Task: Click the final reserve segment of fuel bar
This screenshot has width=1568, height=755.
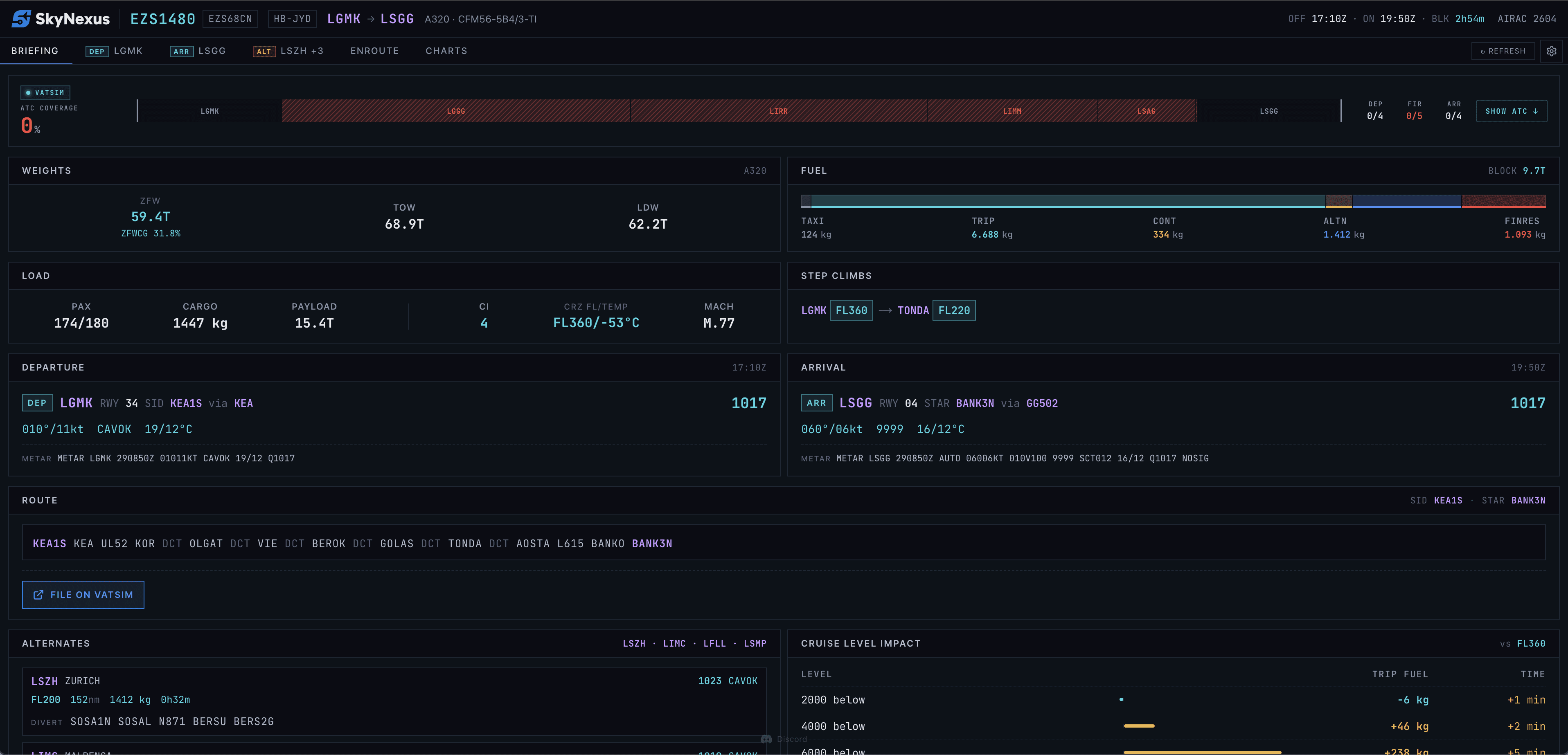Action: point(1503,201)
